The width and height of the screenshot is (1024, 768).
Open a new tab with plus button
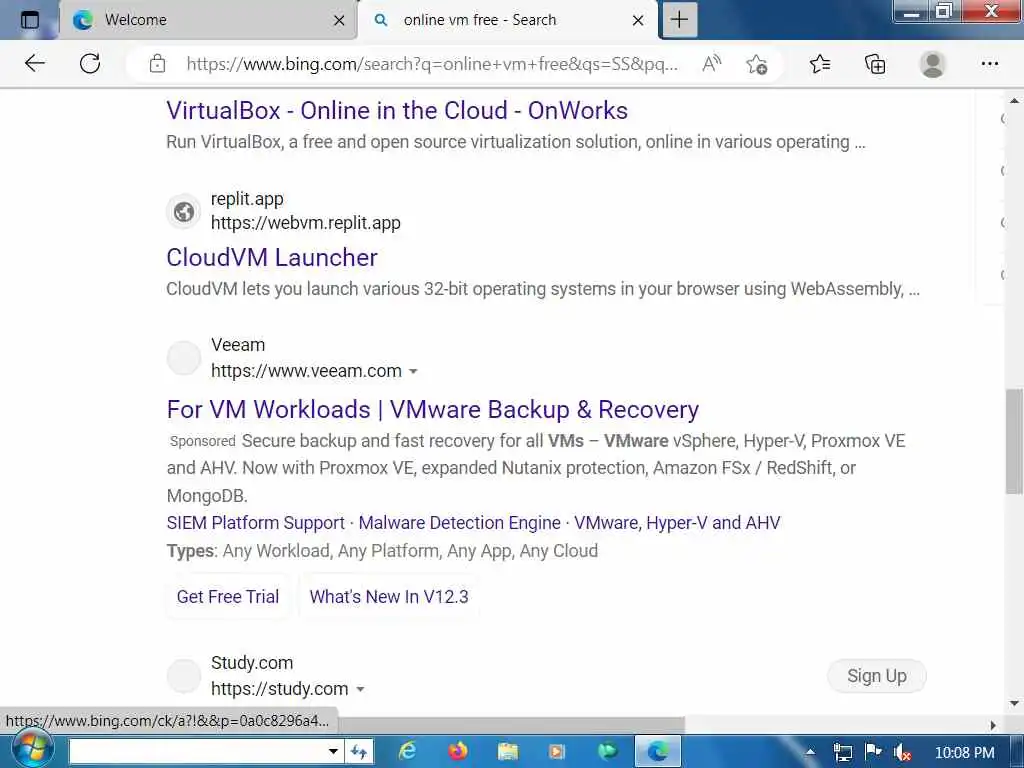[679, 20]
